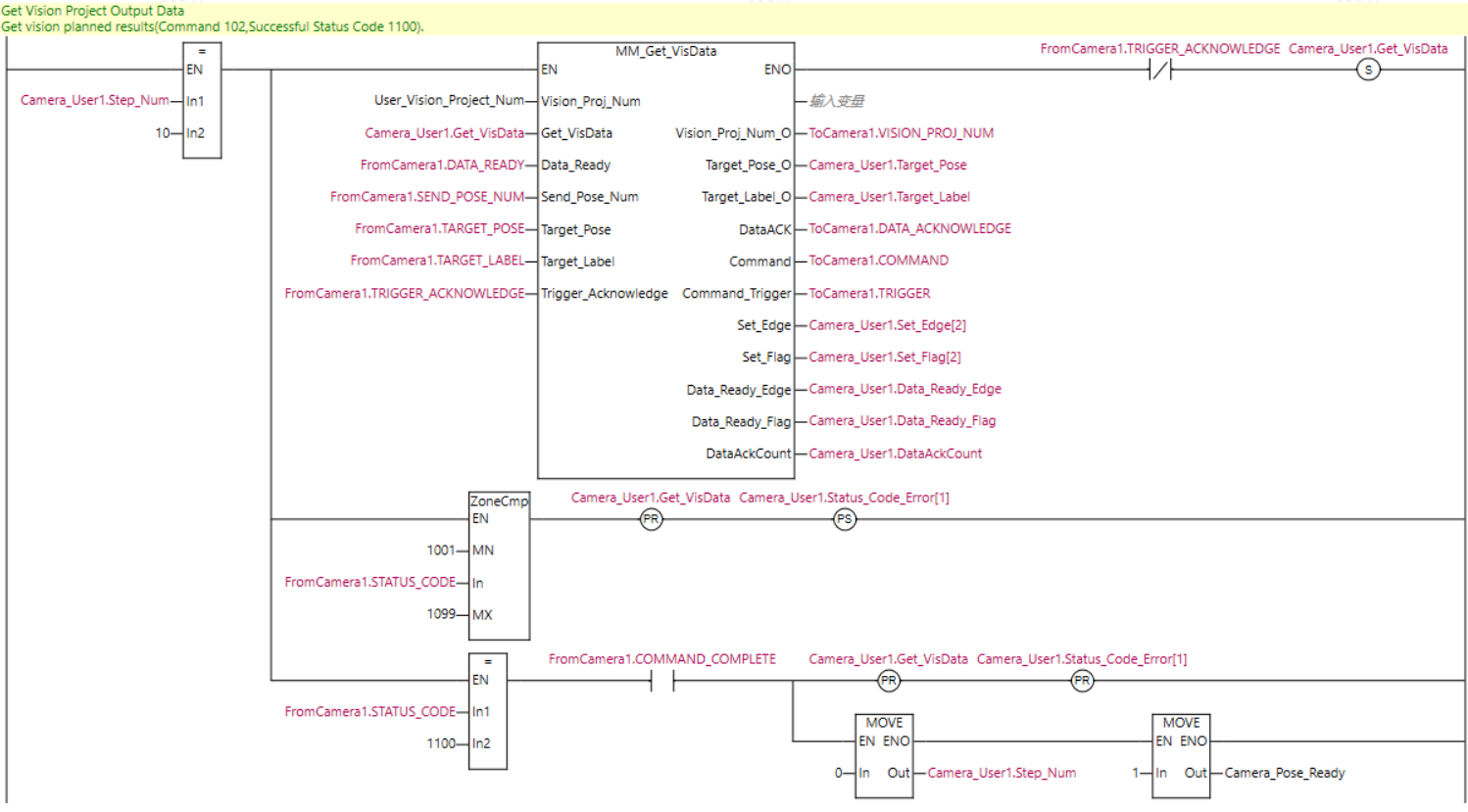The image size is (1468, 812).
Task: Click the MOVE block writing 0 to Step_Num
Action: 883,754
